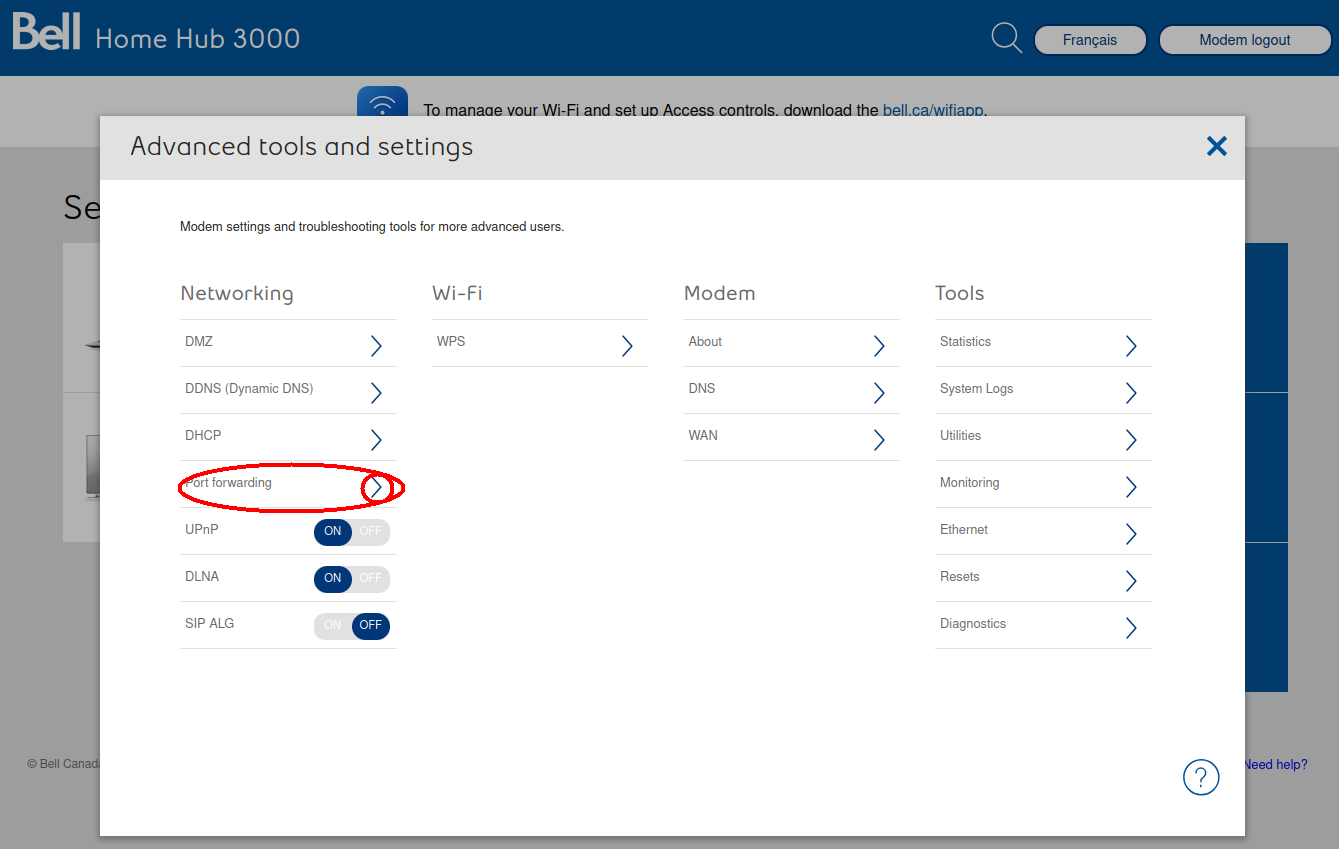Image resolution: width=1339 pixels, height=849 pixels.
Task: Select the About label
Action: pos(705,341)
